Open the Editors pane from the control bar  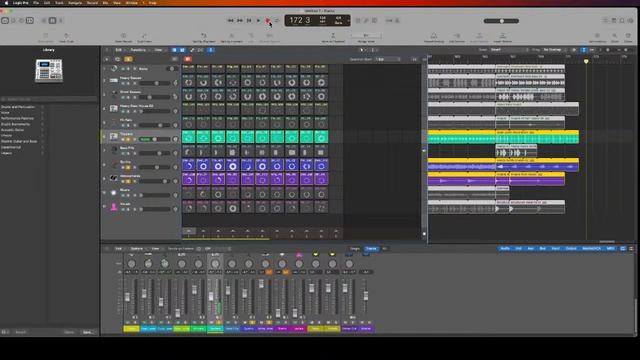pyautogui.click(x=61, y=20)
